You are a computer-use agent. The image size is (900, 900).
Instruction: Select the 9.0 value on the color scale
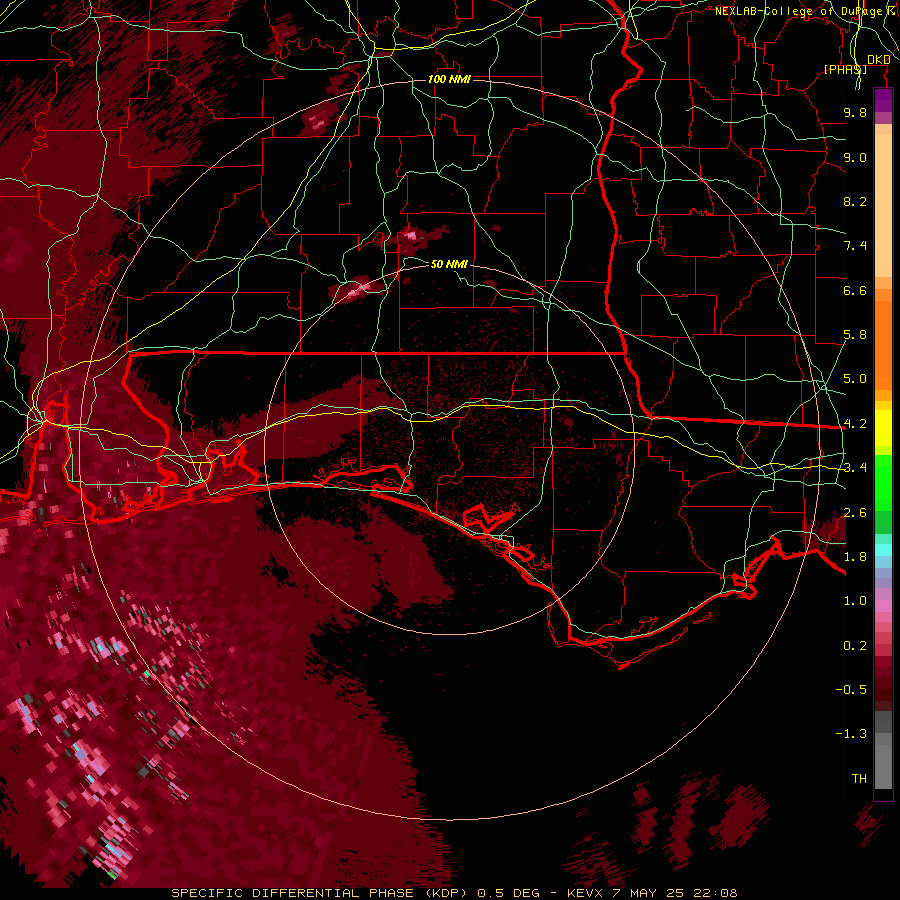pos(855,157)
